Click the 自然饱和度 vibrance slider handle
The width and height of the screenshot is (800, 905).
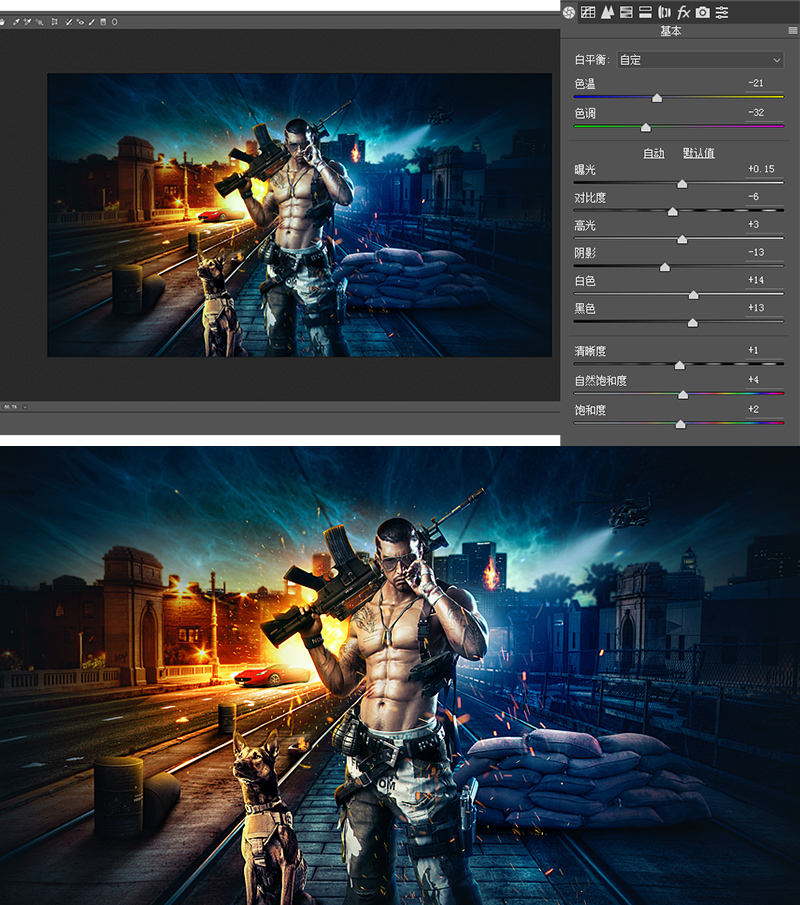point(683,395)
